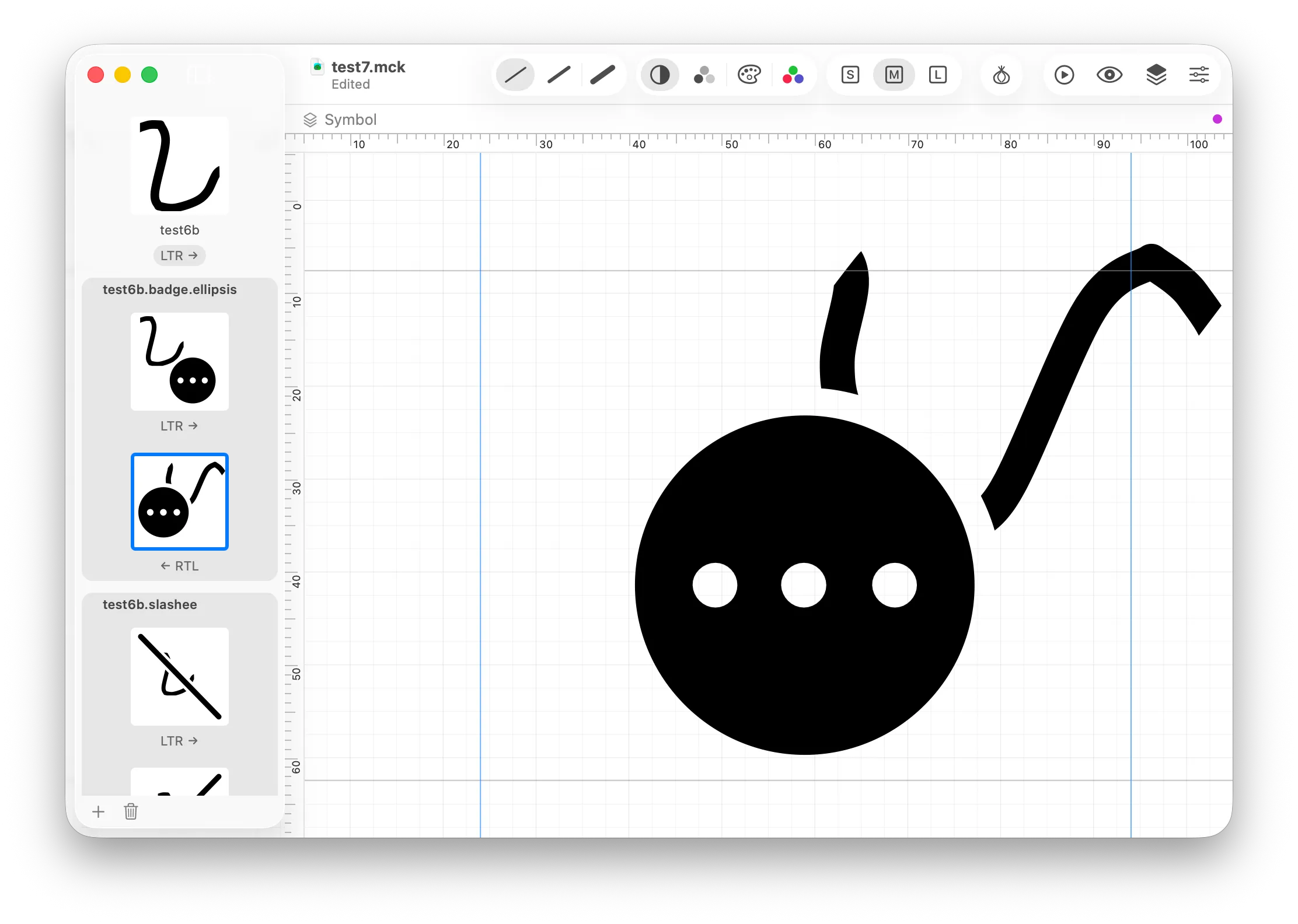Click the Symbol layer icon in header
Viewport: 1298px width, 924px height.
click(310, 120)
